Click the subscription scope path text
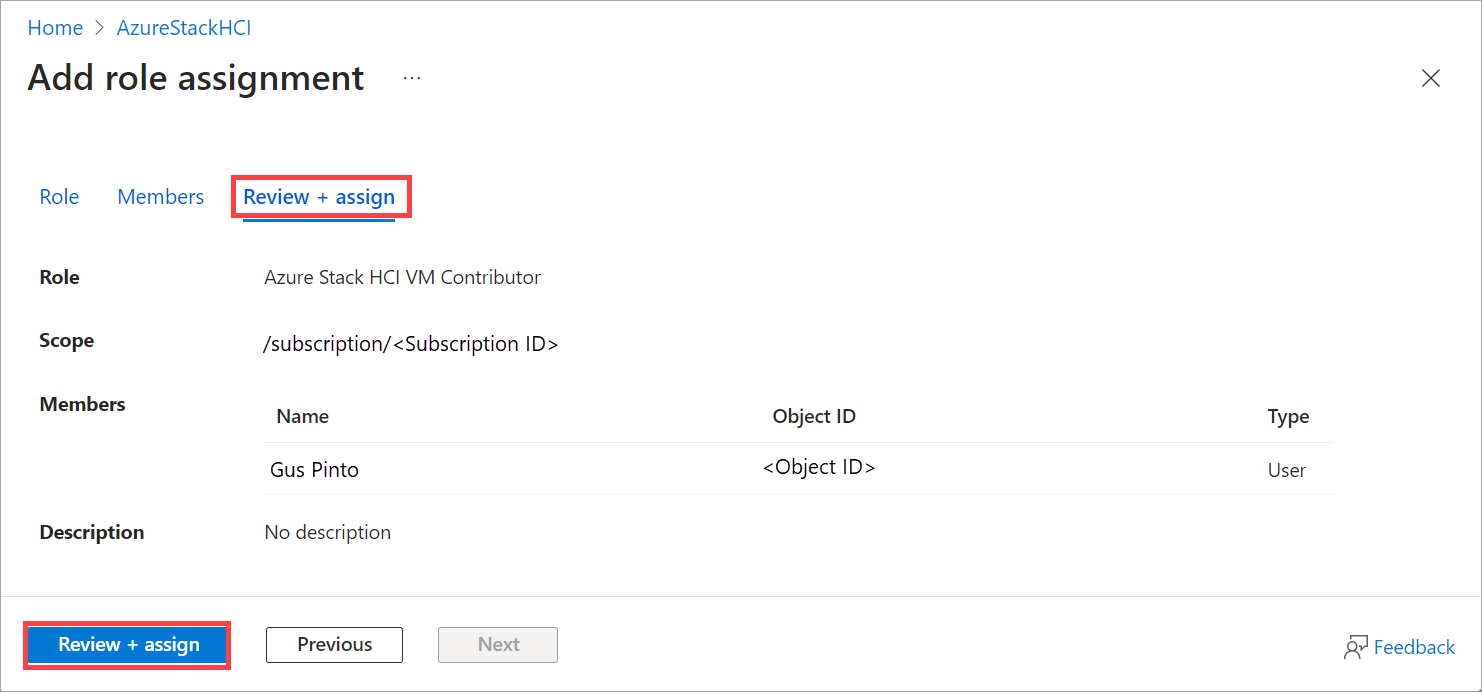The image size is (1482, 692). coord(411,344)
